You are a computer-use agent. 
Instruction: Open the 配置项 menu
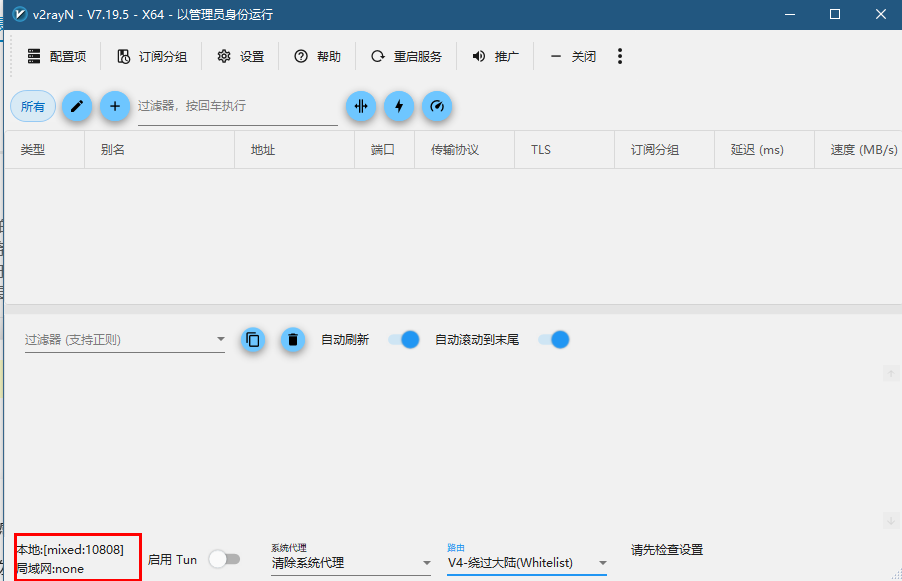(x=57, y=56)
